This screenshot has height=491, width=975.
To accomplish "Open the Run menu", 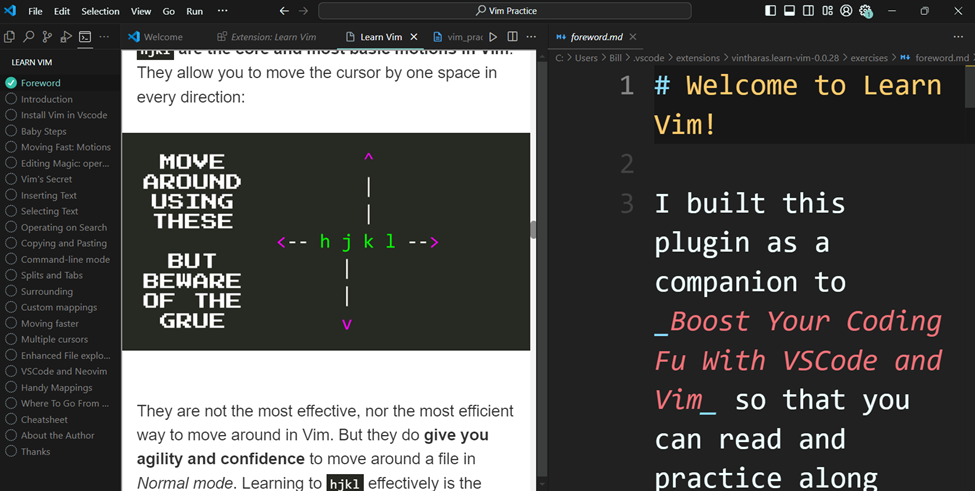I will click(x=195, y=11).
